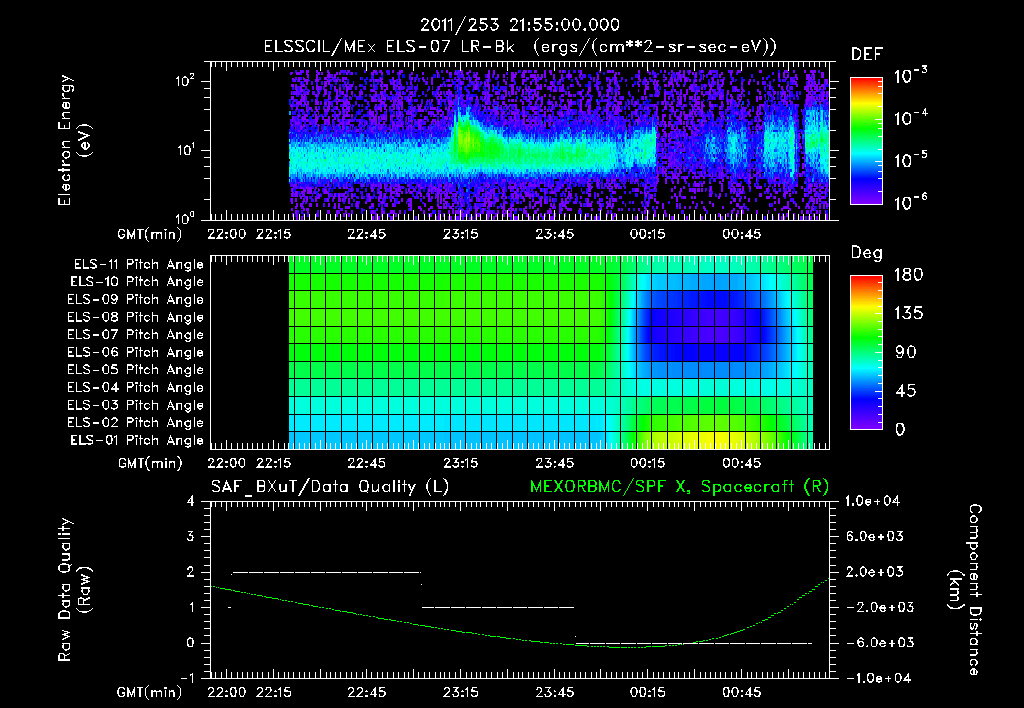Viewport: 1024px width, 708px height.
Task: Click the 00:15 tick label under the pitch angle plot
Action: pyautogui.click(x=648, y=463)
